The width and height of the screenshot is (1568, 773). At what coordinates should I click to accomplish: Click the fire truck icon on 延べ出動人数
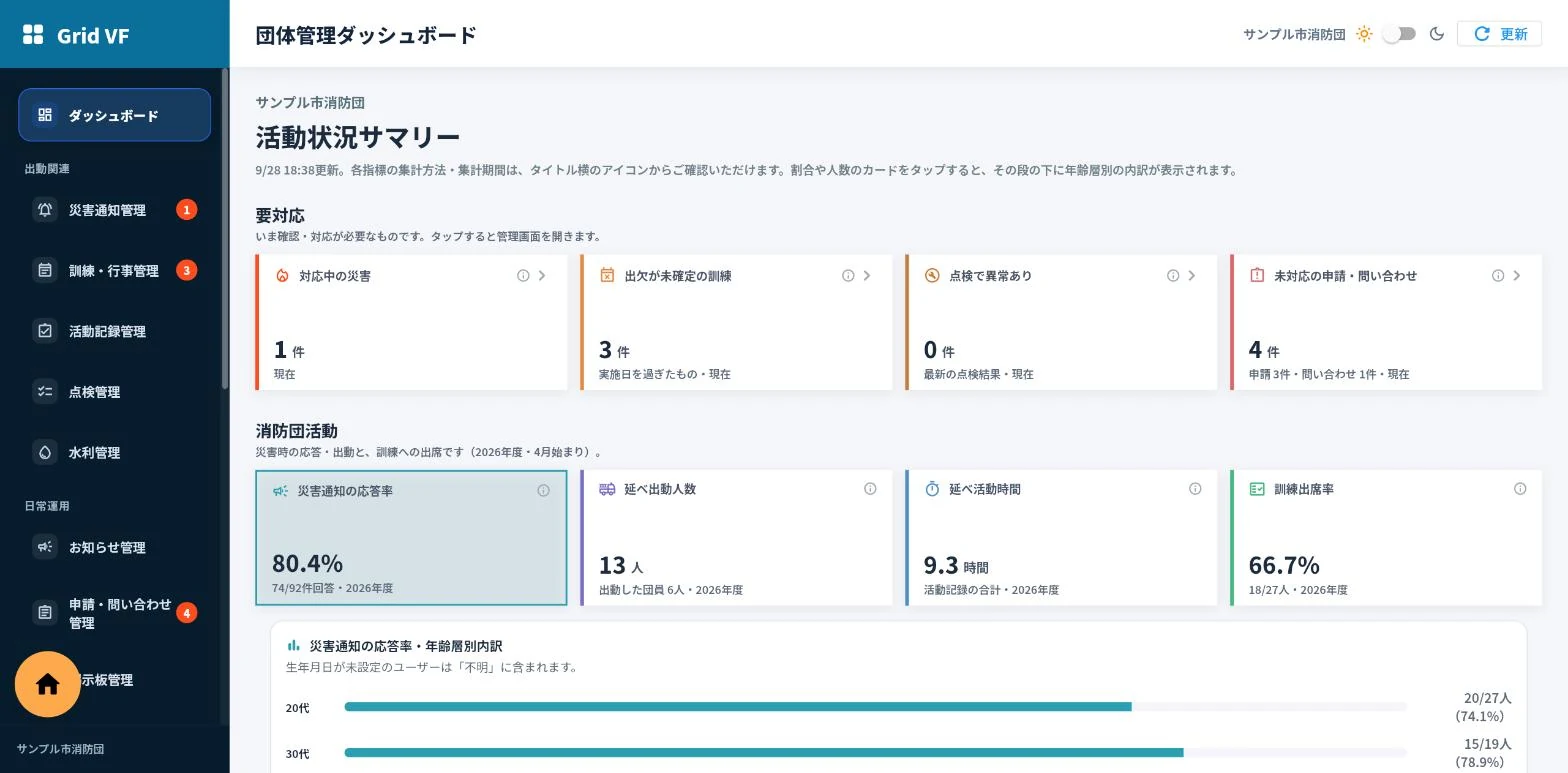[x=607, y=489]
